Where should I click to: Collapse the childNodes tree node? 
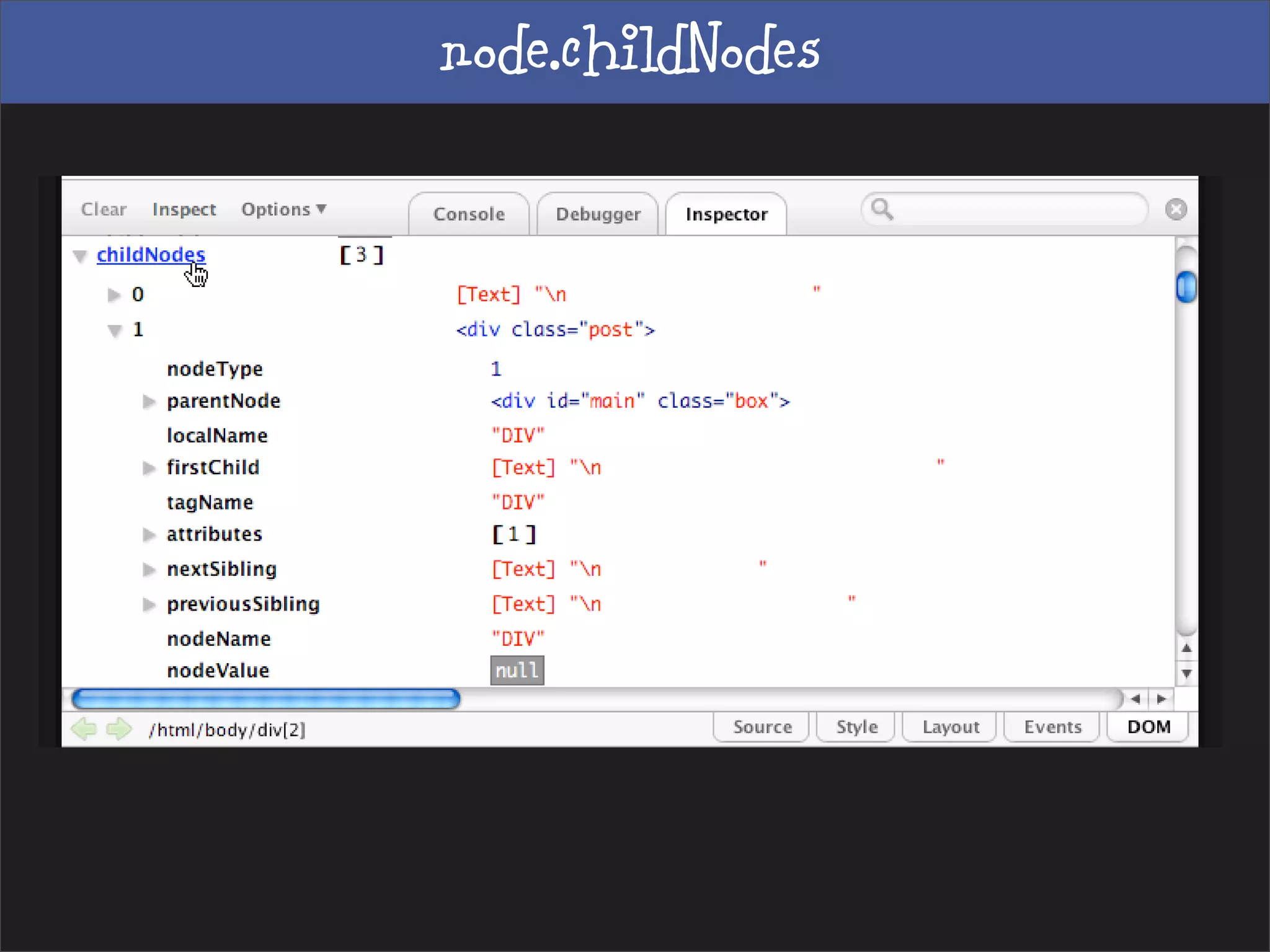pyautogui.click(x=79, y=256)
